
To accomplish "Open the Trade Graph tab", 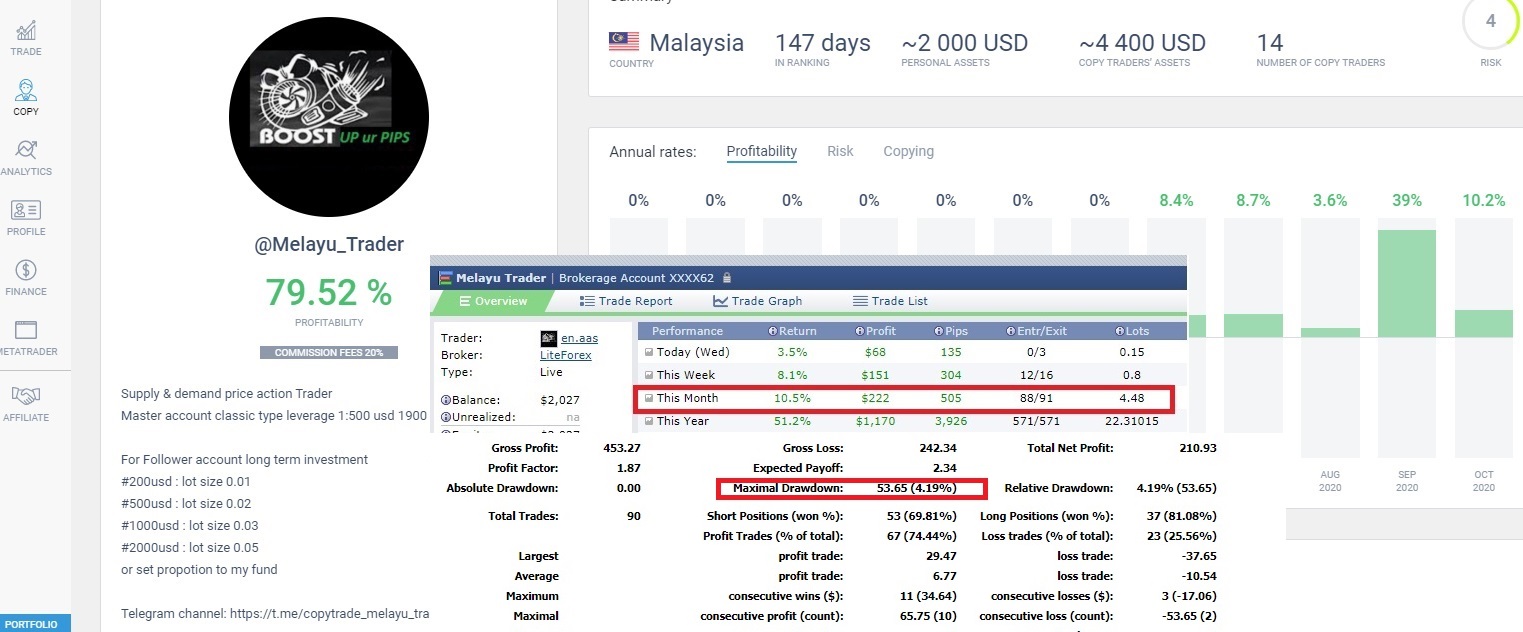I will click(x=757, y=301).
